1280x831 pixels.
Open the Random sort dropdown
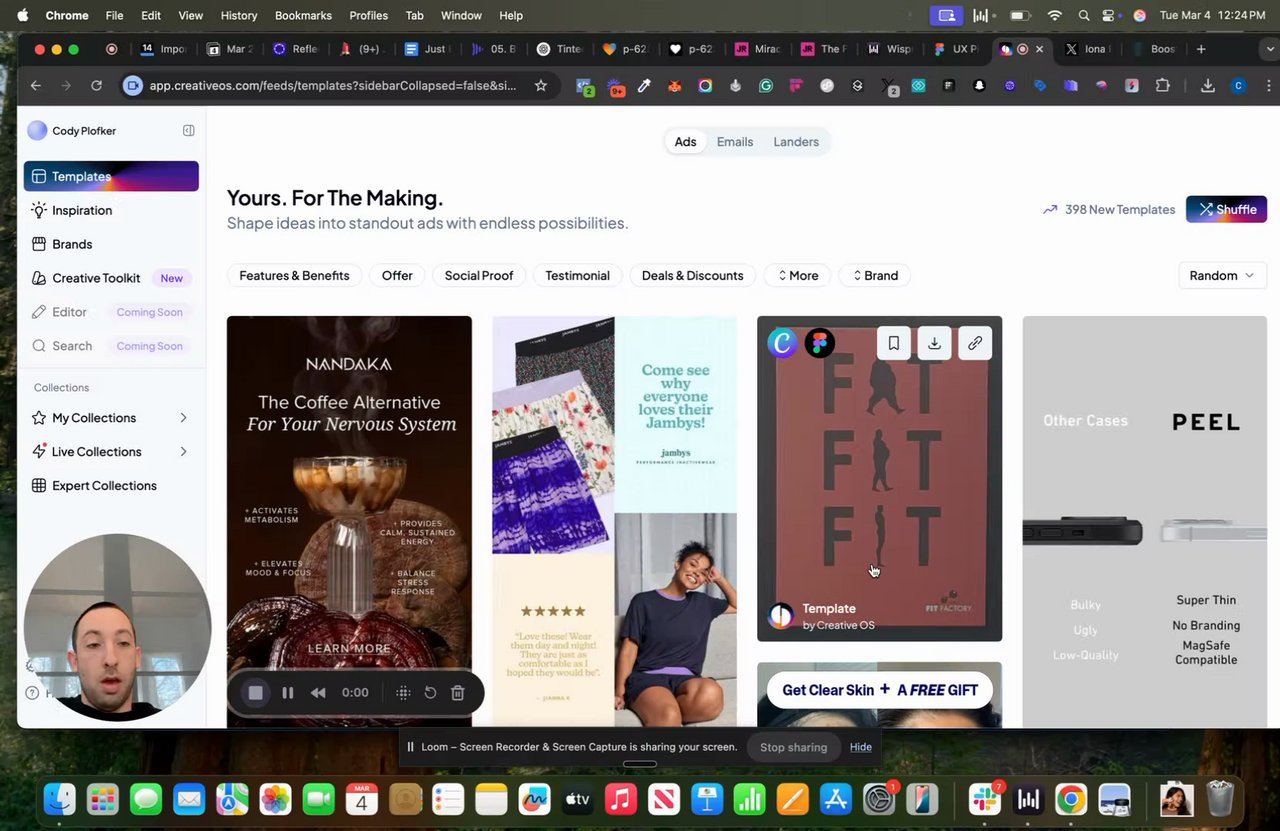(1222, 275)
